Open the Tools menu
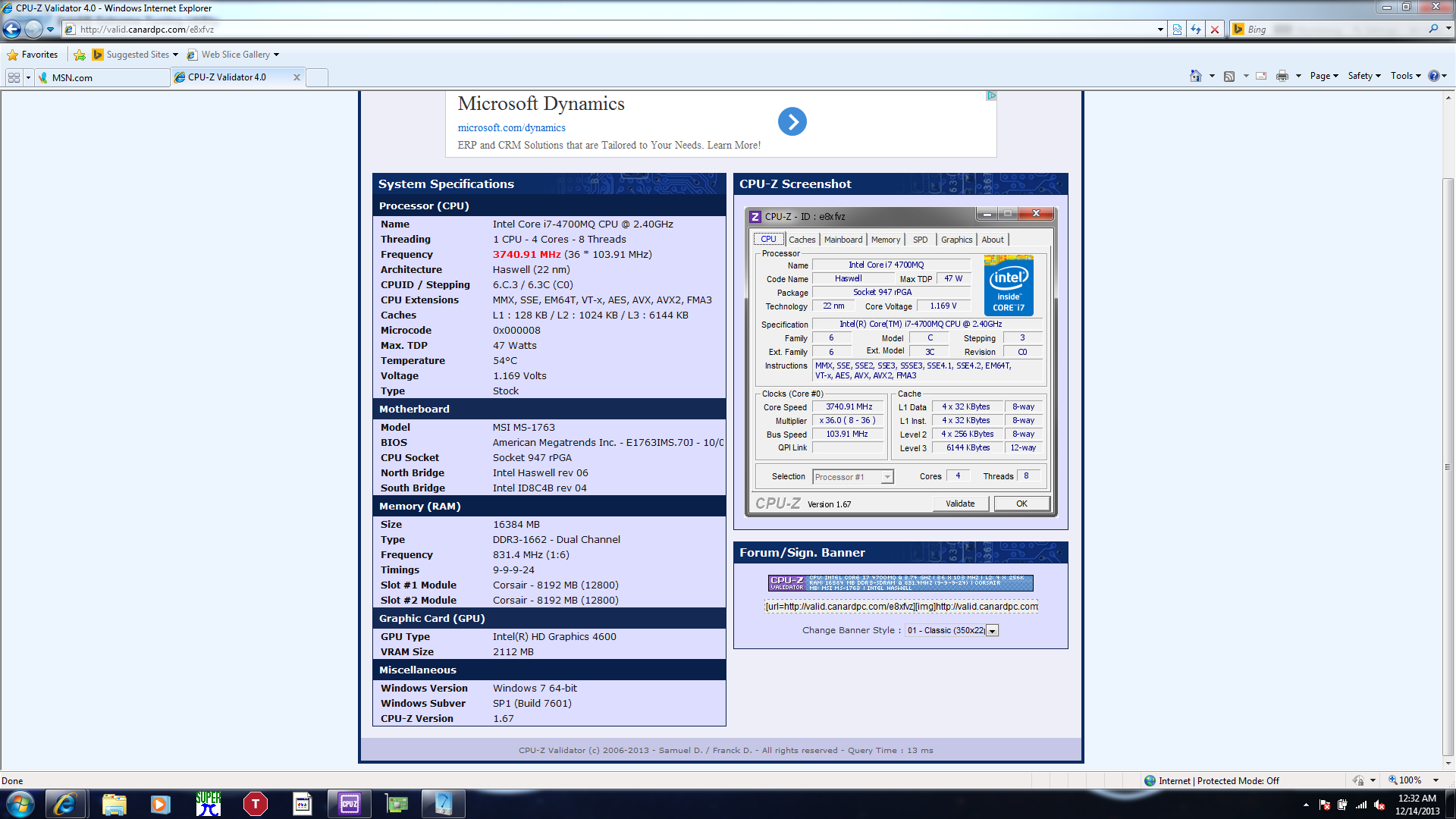The image size is (1456, 819). pos(1406,76)
